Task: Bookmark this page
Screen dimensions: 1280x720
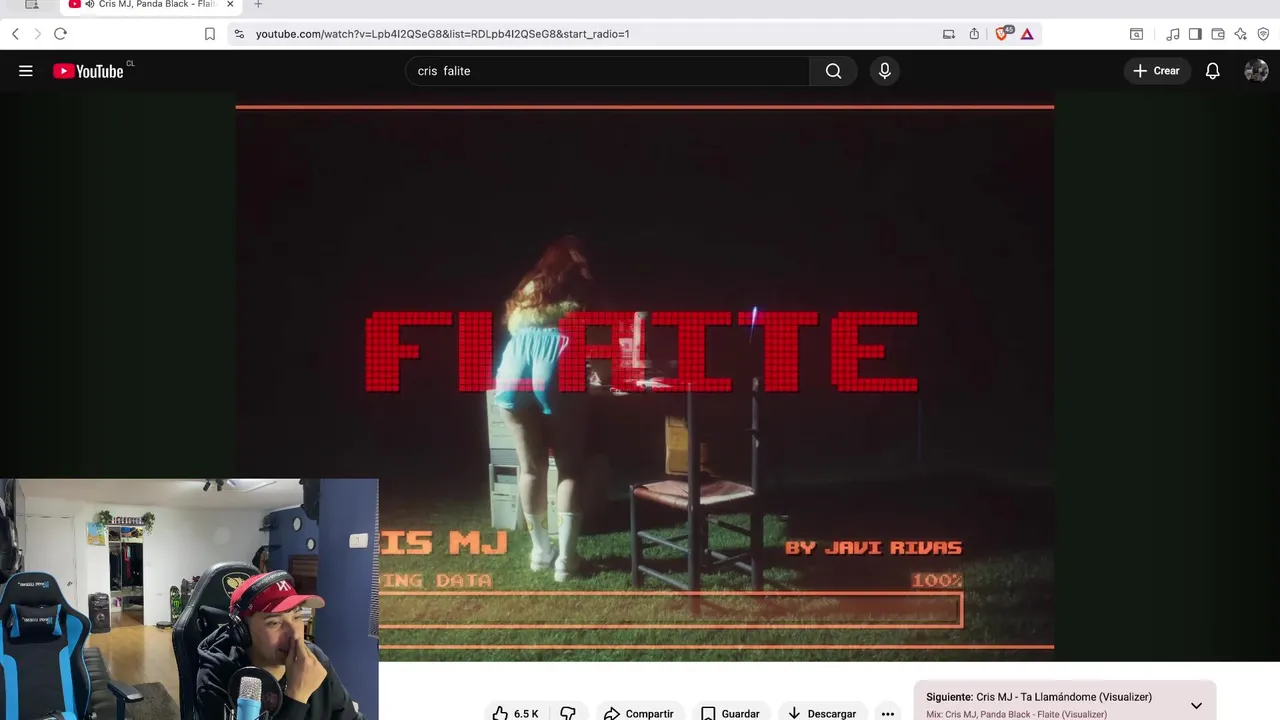Action: click(x=209, y=34)
